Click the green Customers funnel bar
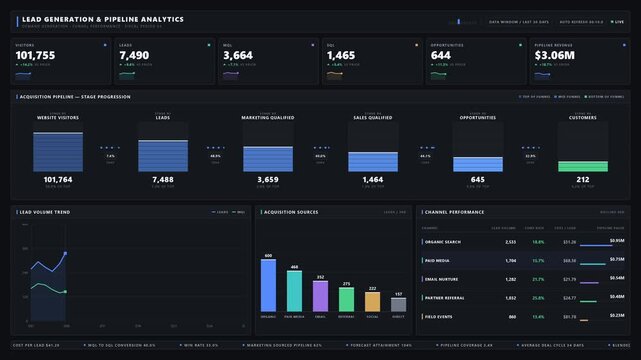 coord(583,166)
